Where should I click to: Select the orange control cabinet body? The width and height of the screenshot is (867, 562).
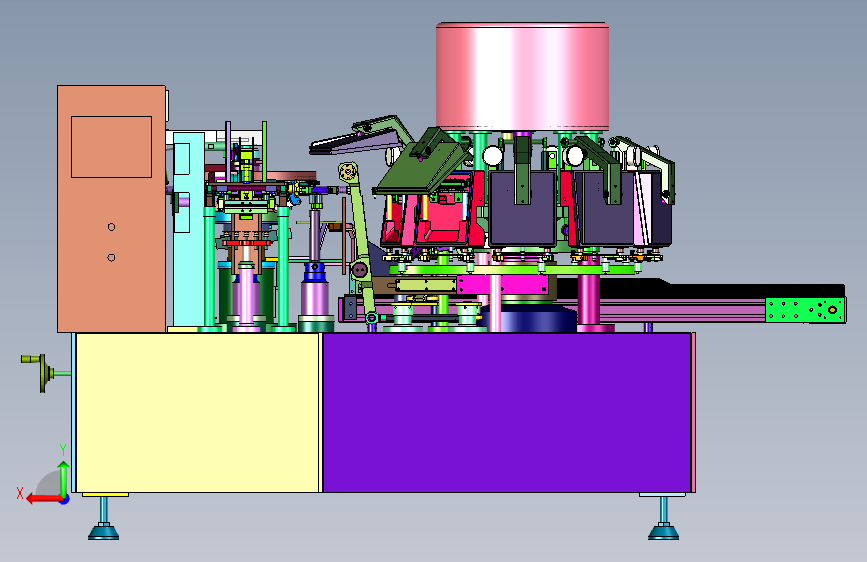[111, 209]
